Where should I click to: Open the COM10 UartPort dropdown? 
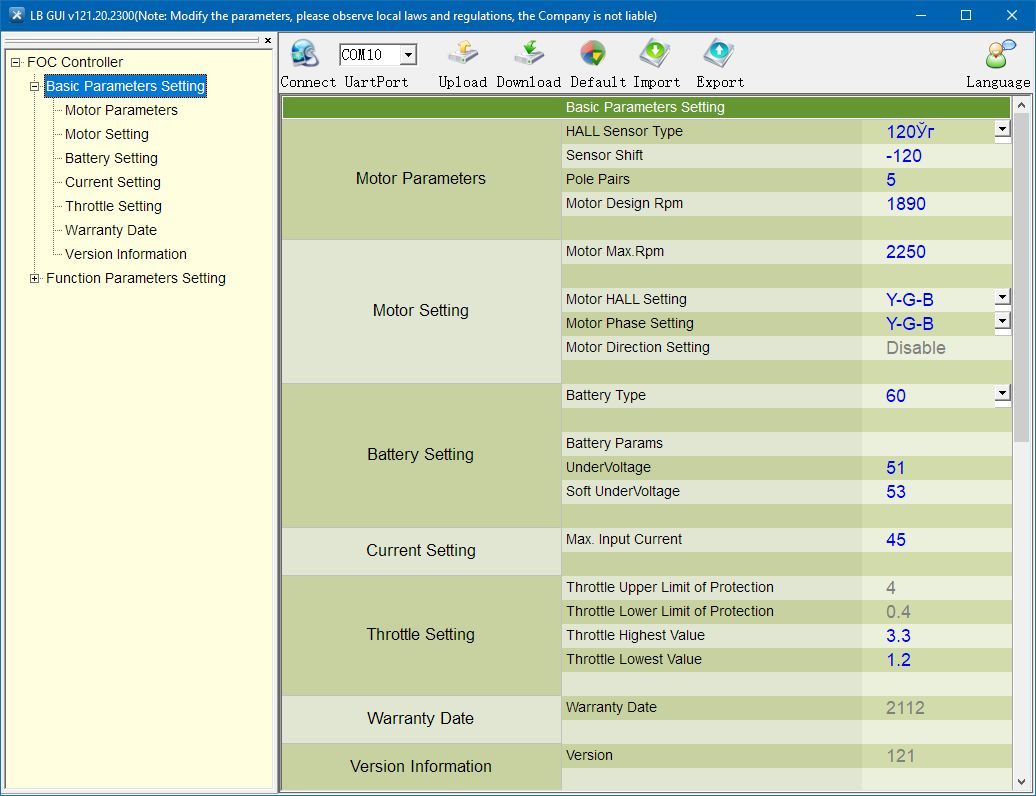click(x=408, y=55)
